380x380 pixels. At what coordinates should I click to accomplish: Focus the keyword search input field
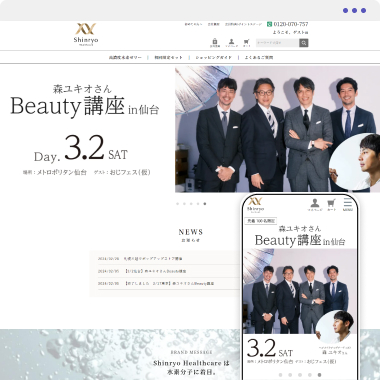277,43
